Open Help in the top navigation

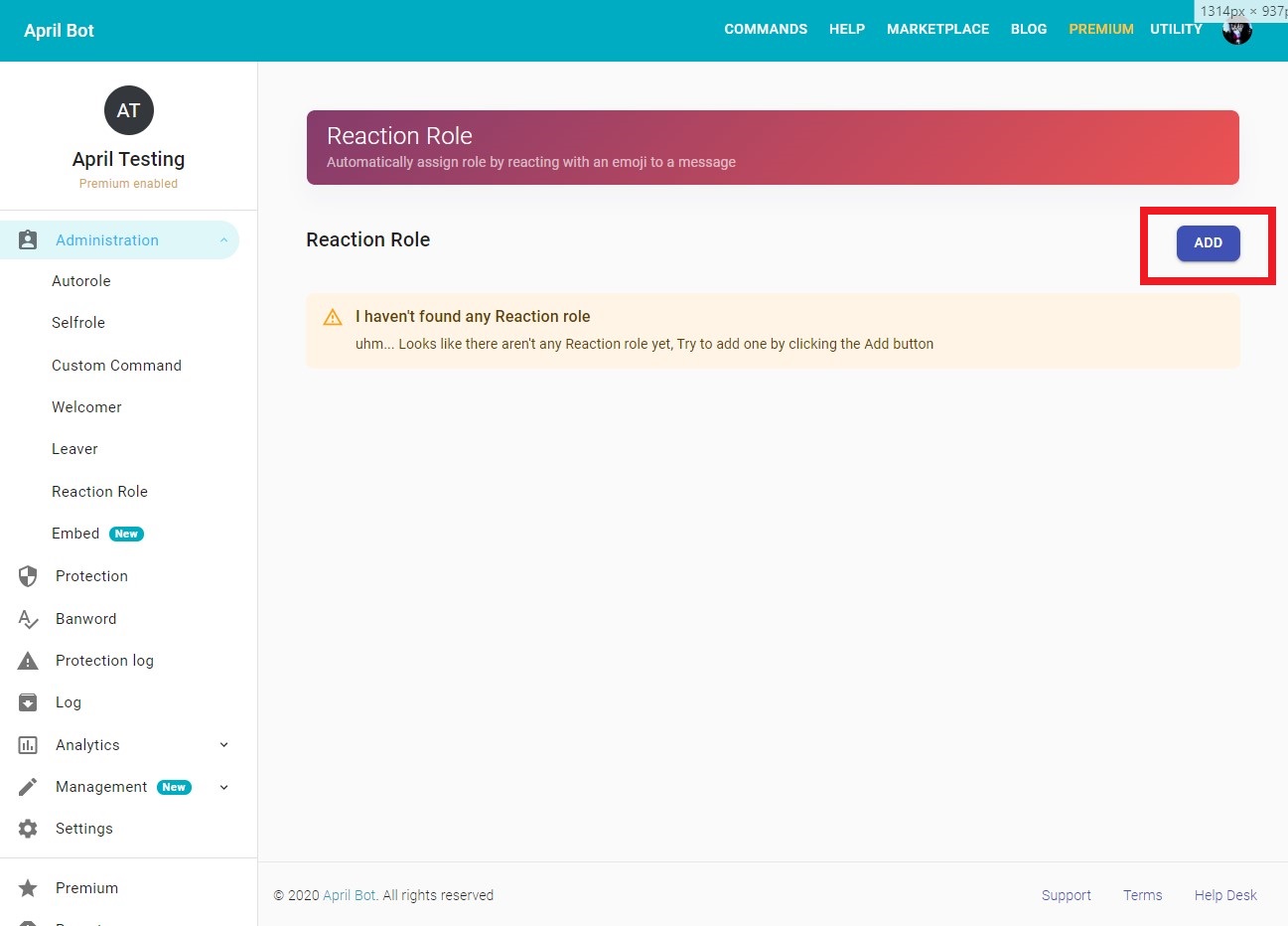tap(847, 30)
